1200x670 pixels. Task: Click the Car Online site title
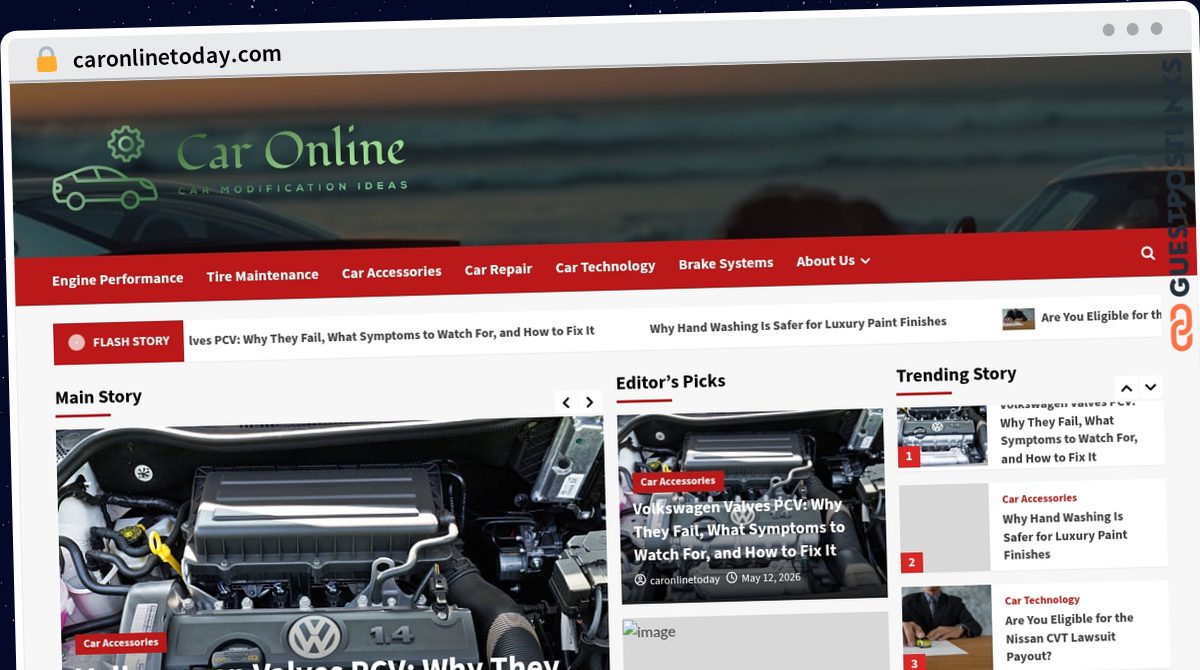click(x=291, y=150)
